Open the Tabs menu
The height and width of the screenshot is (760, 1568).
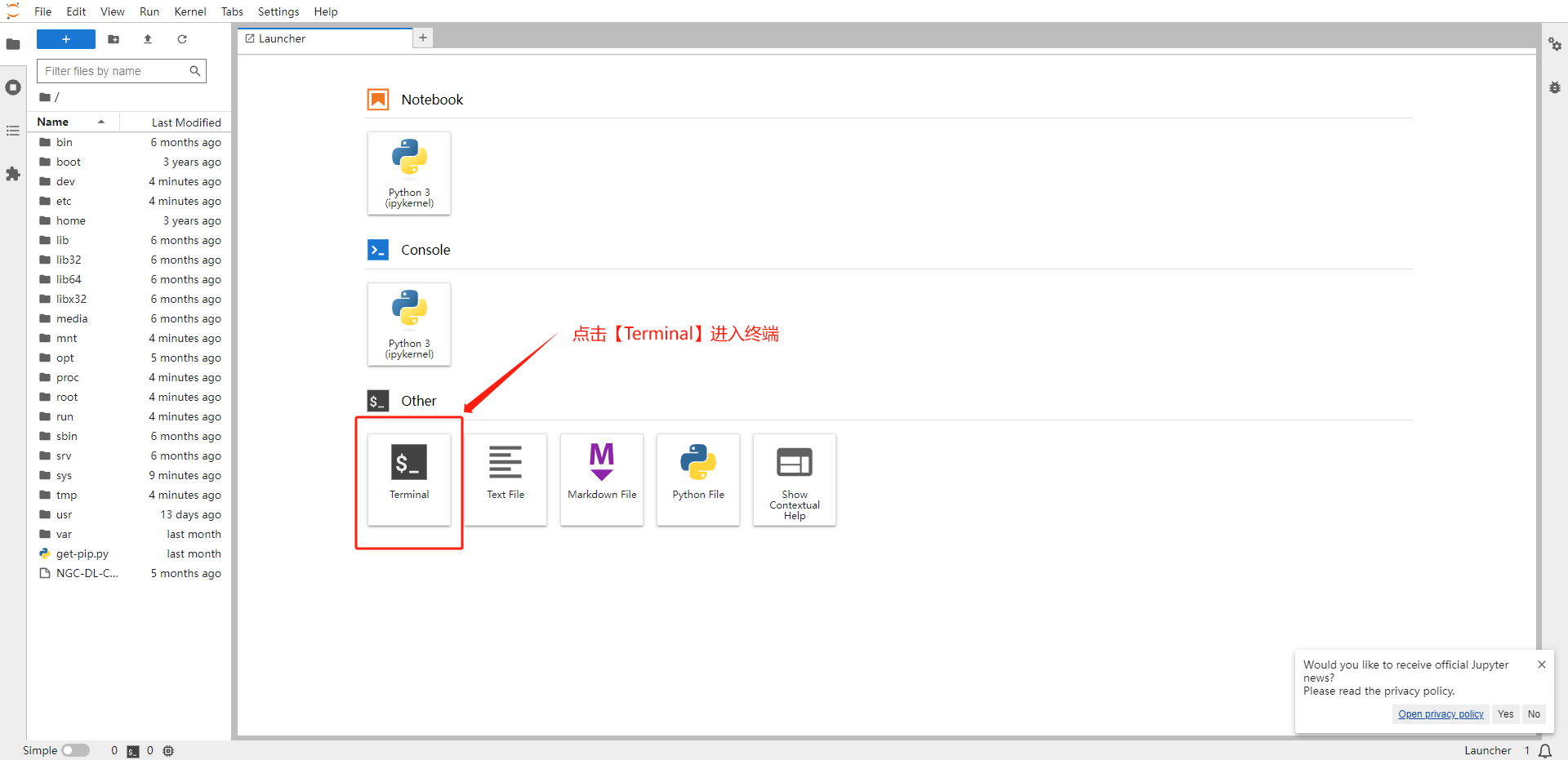(232, 11)
